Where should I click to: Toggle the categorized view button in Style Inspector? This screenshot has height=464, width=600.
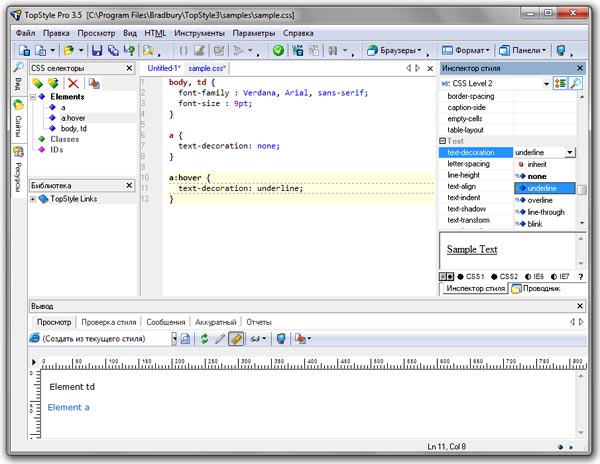click(560, 83)
